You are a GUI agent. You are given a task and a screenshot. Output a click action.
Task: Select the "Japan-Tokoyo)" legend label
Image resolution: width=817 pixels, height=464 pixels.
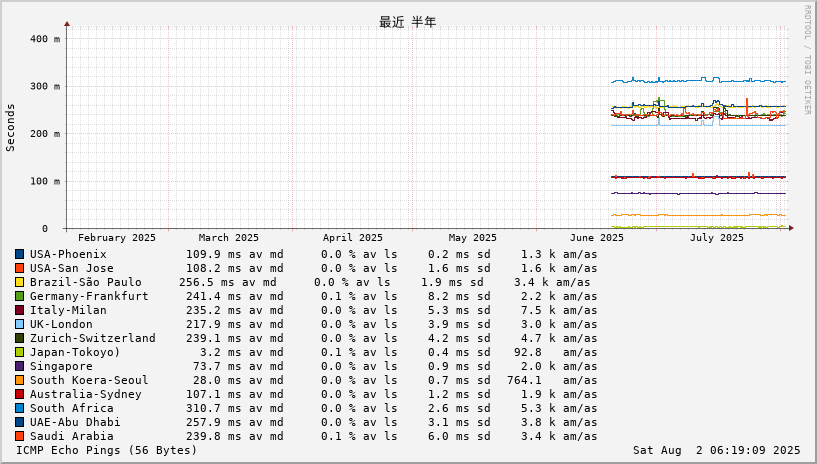tap(75, 353)
